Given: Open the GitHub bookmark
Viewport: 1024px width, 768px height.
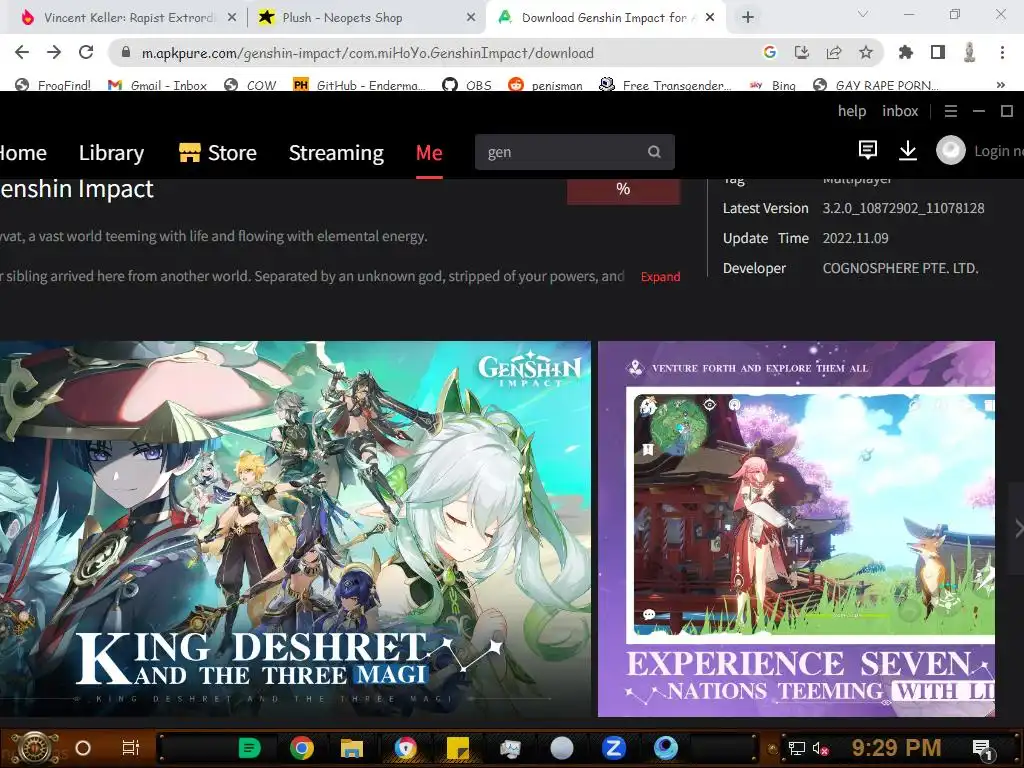Looking at the screenshot, I should pyautogui.click(x=359, y=85).
